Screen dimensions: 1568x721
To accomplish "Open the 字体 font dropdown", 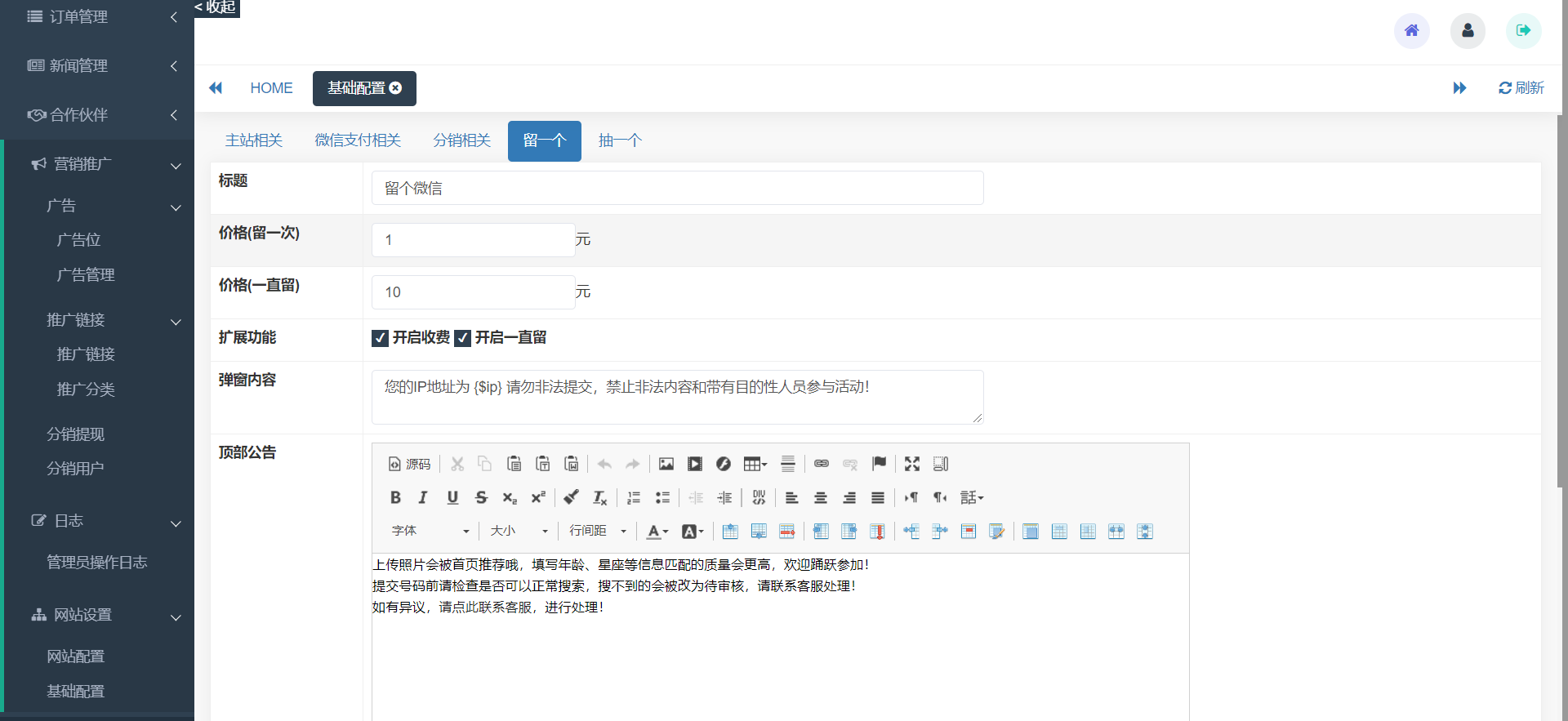I will click(x=430, y=531).
